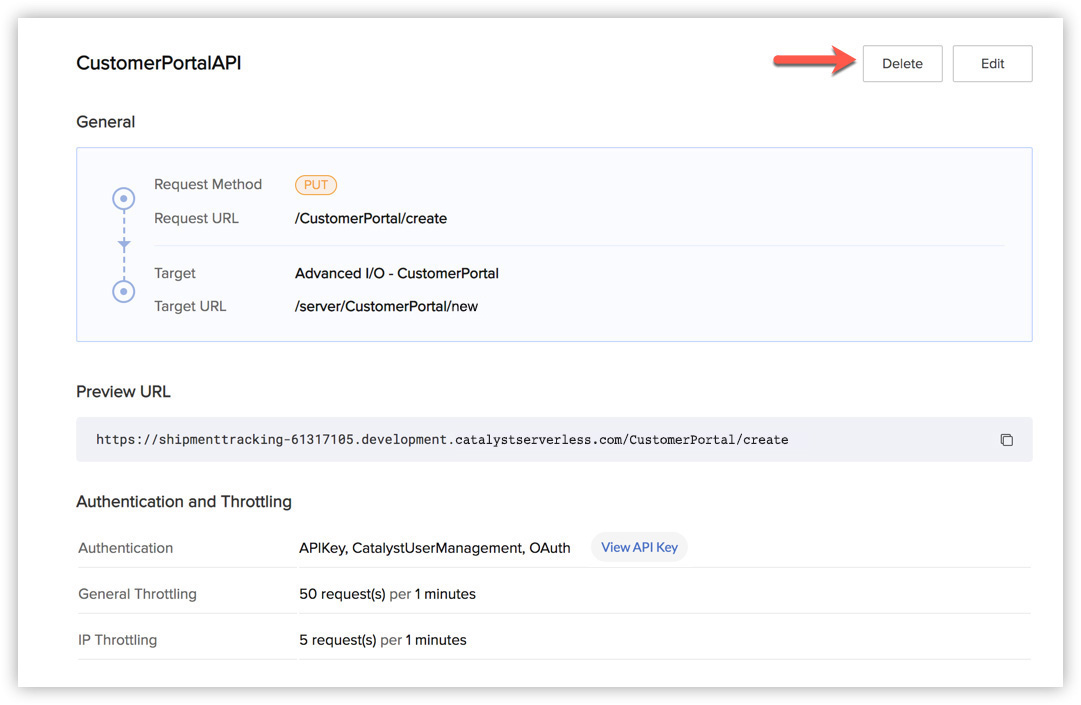Select the General Throttling row label
This screenshot has height=705, width=1081.
pyautogui.click(x=137, y=594)
